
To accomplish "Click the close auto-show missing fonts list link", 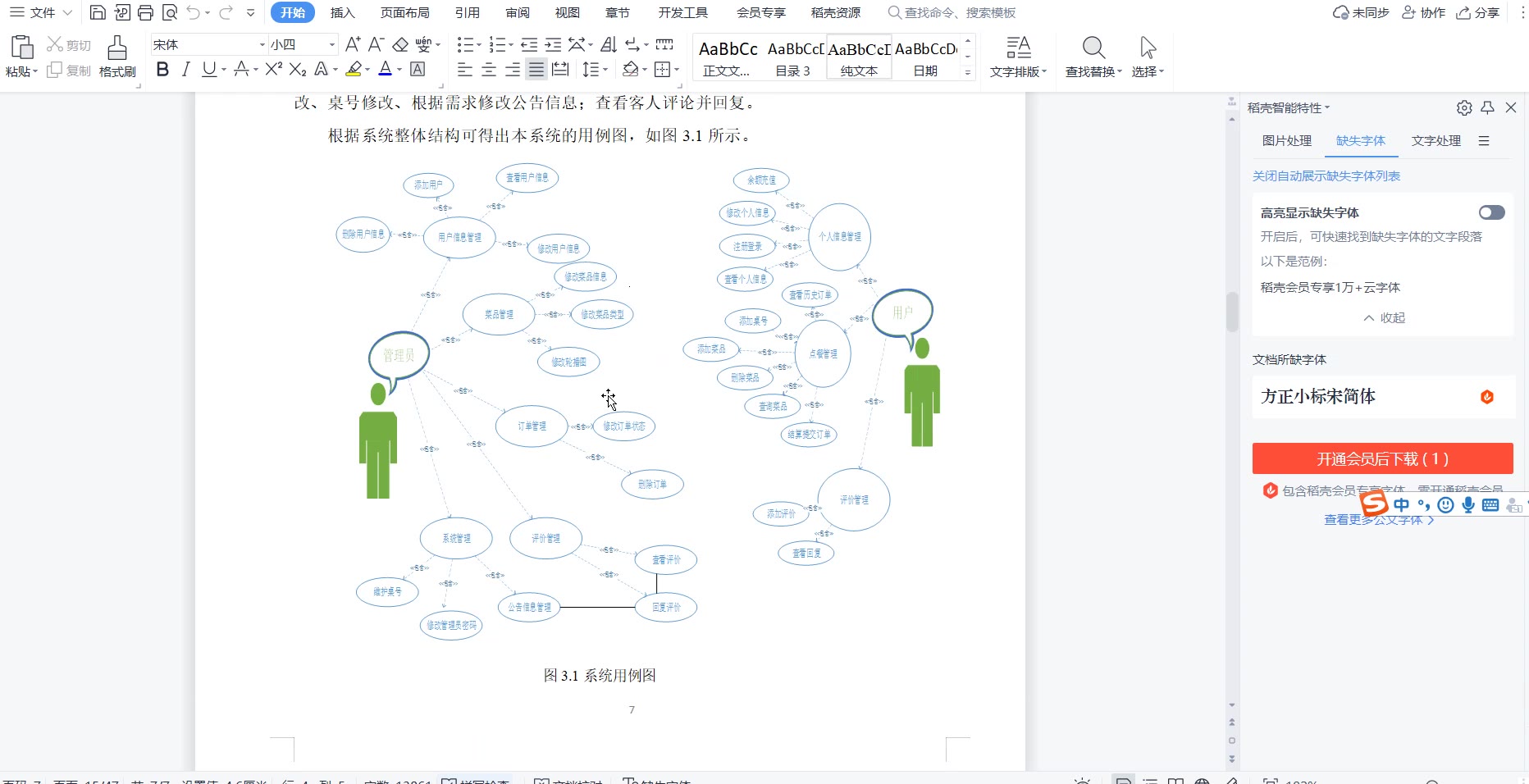I will [1326, 175].
